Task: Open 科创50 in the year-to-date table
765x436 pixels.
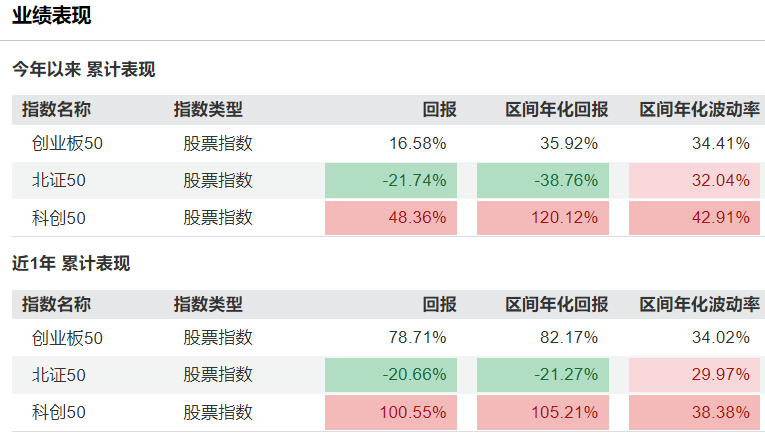Action: point(59,218)
